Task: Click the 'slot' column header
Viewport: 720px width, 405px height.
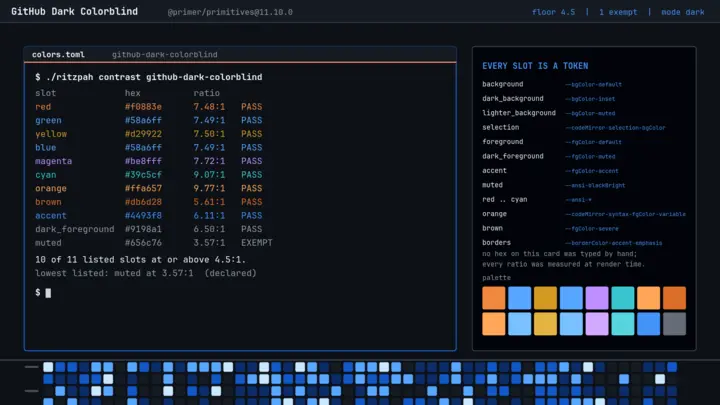Action: (x=45, y=93)
